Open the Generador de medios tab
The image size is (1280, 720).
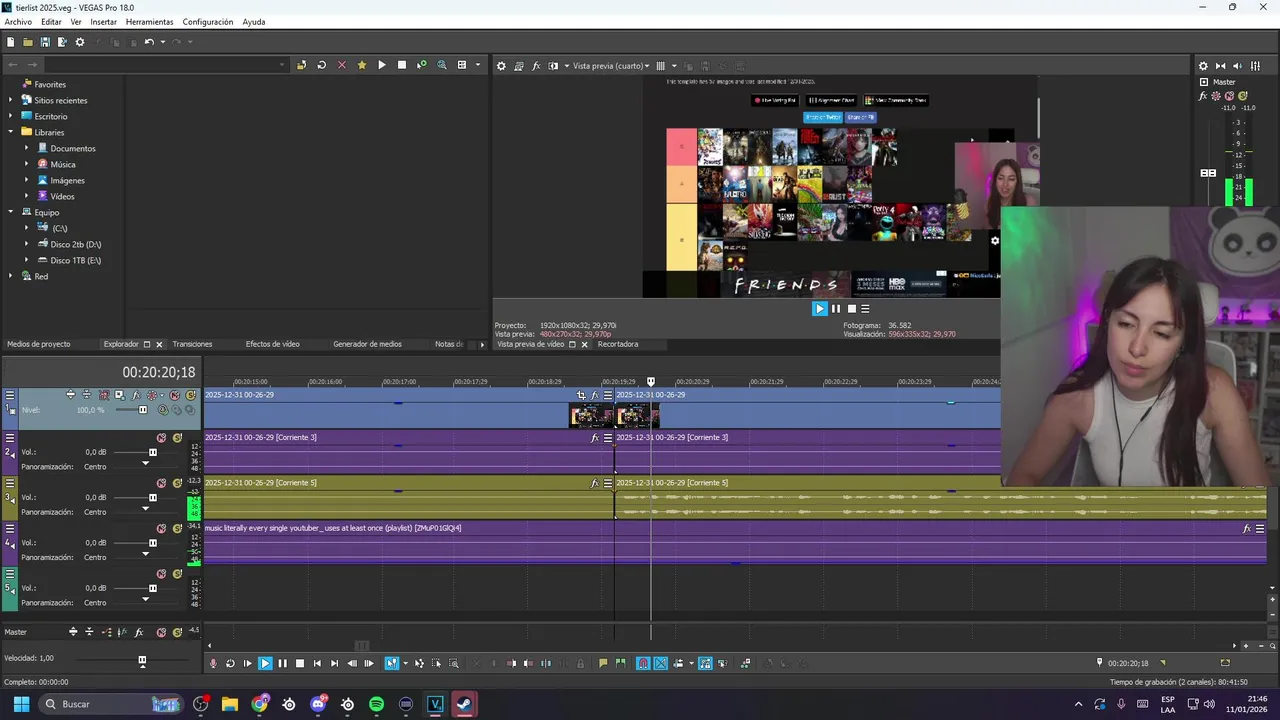[x=367, y=344]
